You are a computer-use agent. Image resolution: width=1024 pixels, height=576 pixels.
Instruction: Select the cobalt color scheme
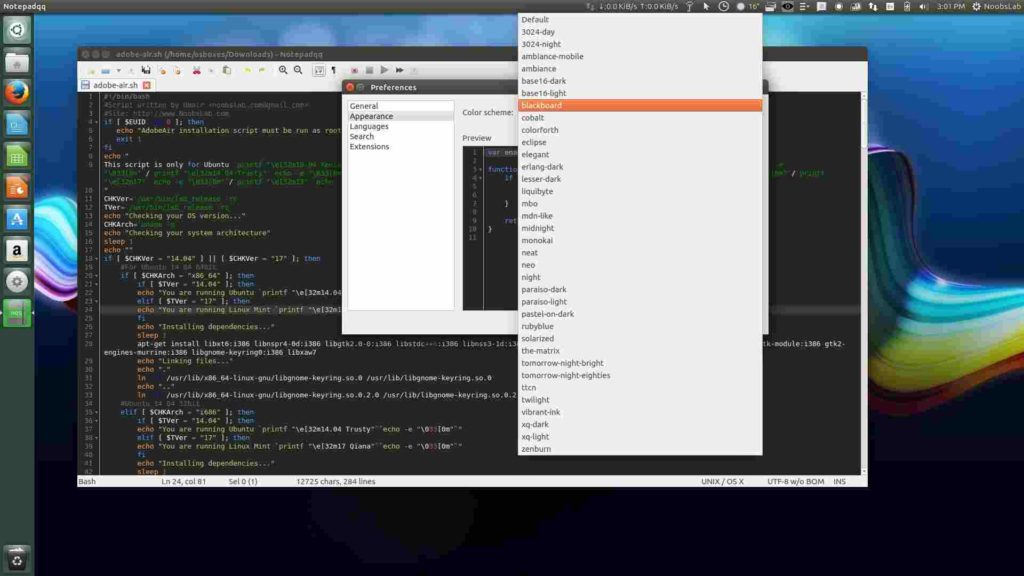tap(533, 117)
